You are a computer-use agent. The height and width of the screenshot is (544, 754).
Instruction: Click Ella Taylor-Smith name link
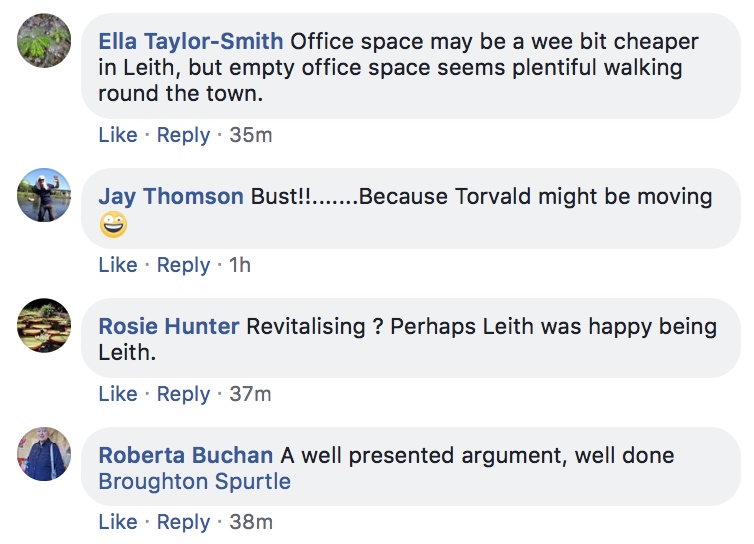[x=190, y=41]
